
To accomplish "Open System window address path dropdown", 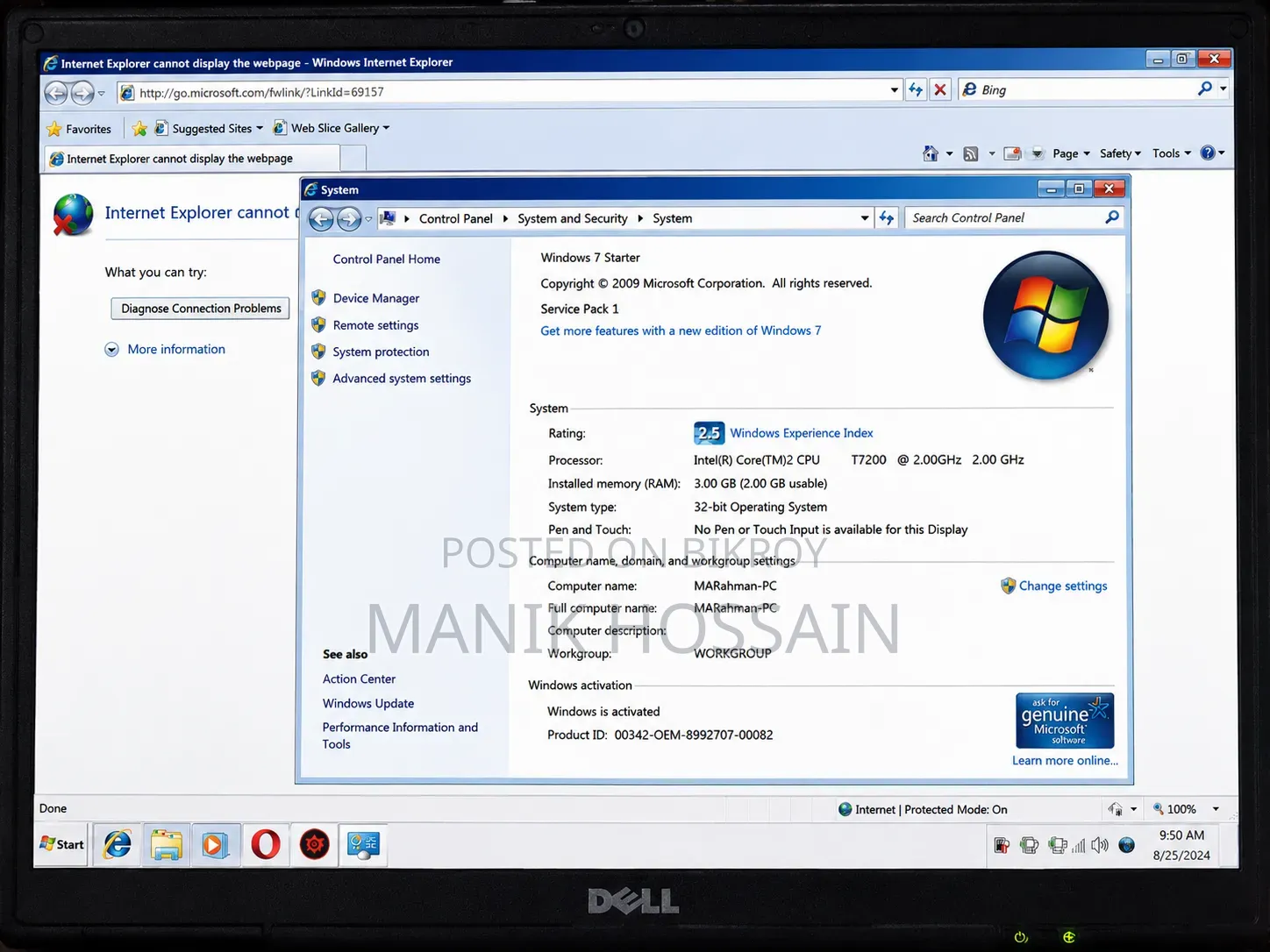I will pos(865,218).
